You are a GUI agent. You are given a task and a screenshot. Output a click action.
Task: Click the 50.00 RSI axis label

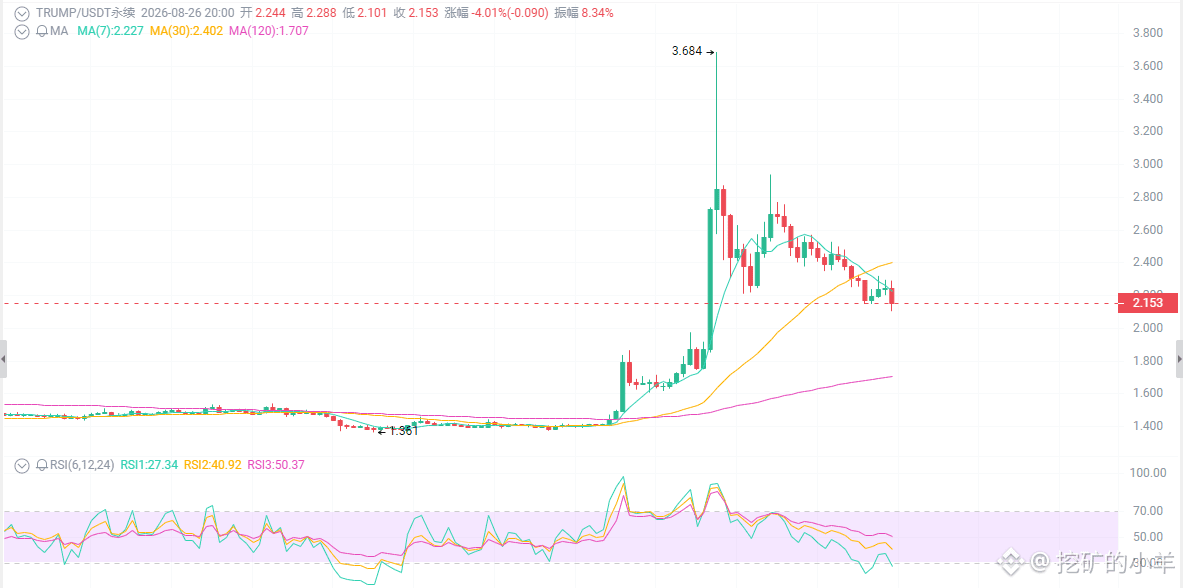click(x=1148, y=537)
